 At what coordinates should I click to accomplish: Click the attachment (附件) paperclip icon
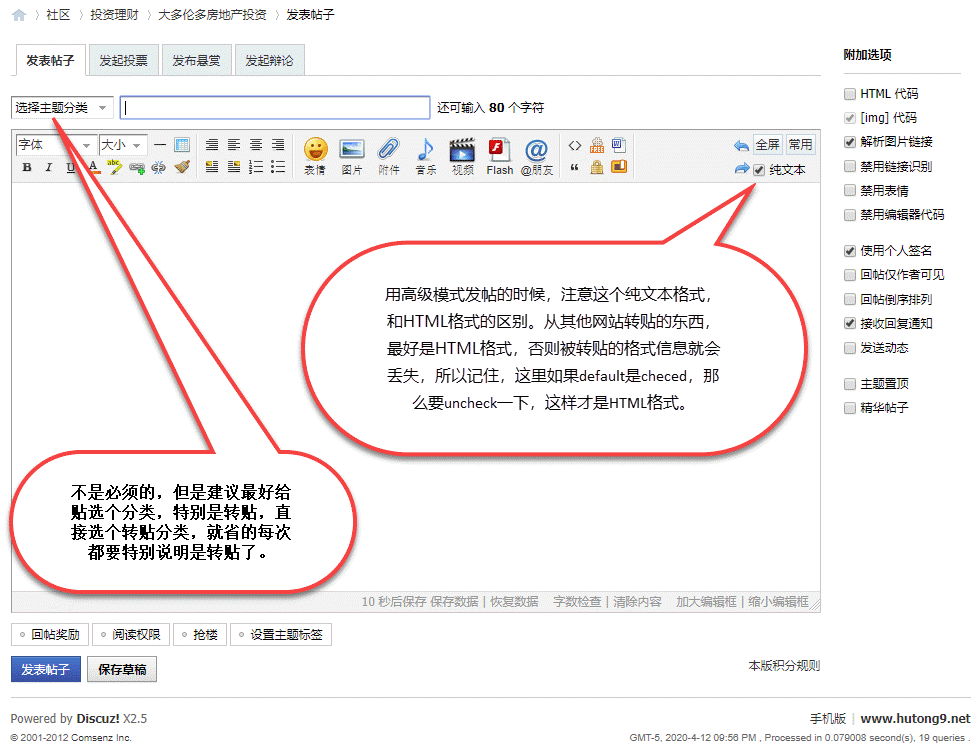388,152
